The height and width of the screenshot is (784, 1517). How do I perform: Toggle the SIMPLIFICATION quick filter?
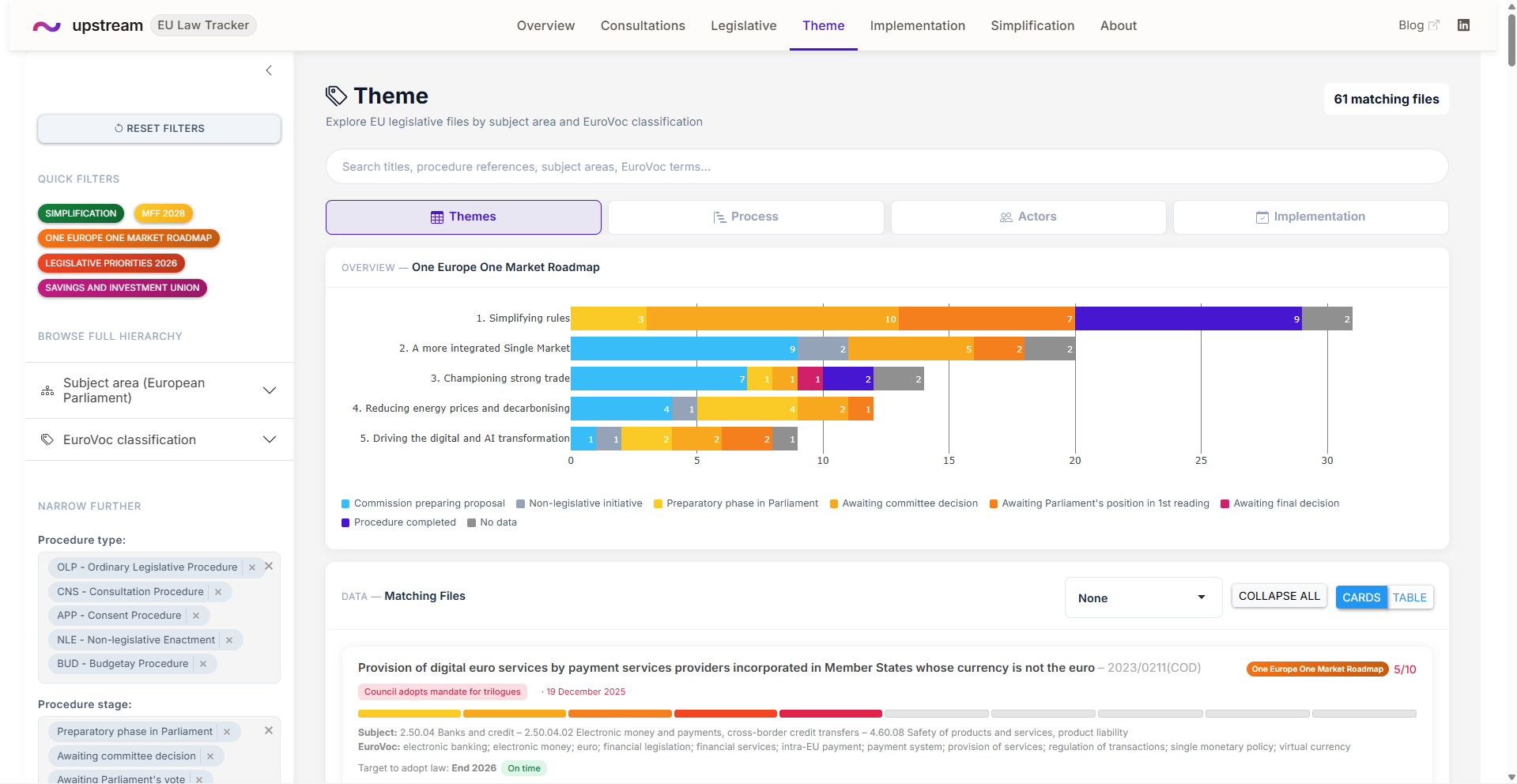[x=81, y=213]
